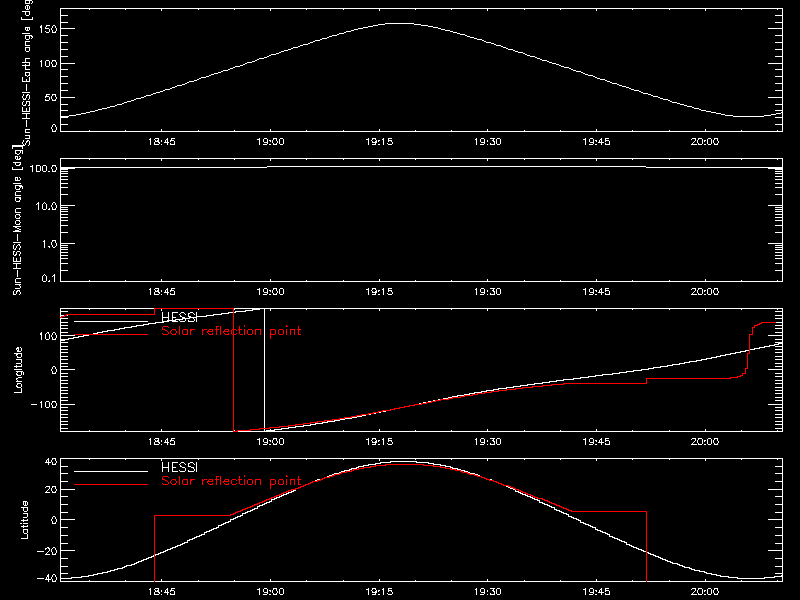The height and width of the screenshot is (600, 800).
Task: Click the 19:00 tick label of Longitude panel
Action: [x=270, y=442]
